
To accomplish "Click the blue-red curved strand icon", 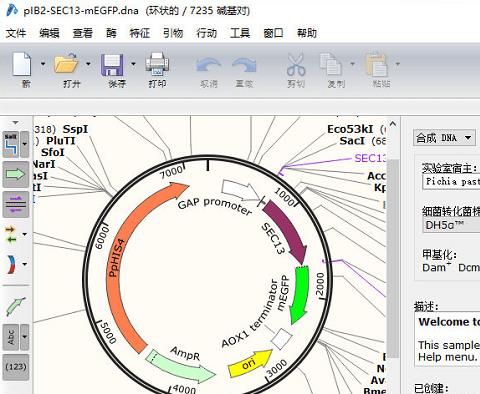I will [x=11, y=264].
